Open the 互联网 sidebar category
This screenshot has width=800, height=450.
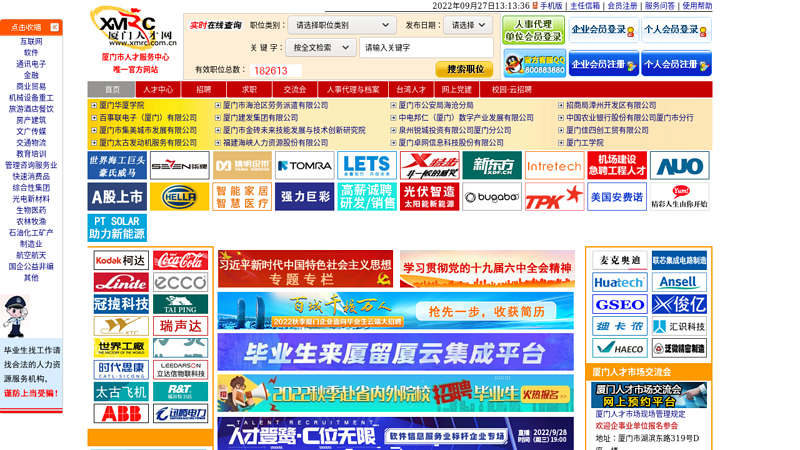(31, 41)
